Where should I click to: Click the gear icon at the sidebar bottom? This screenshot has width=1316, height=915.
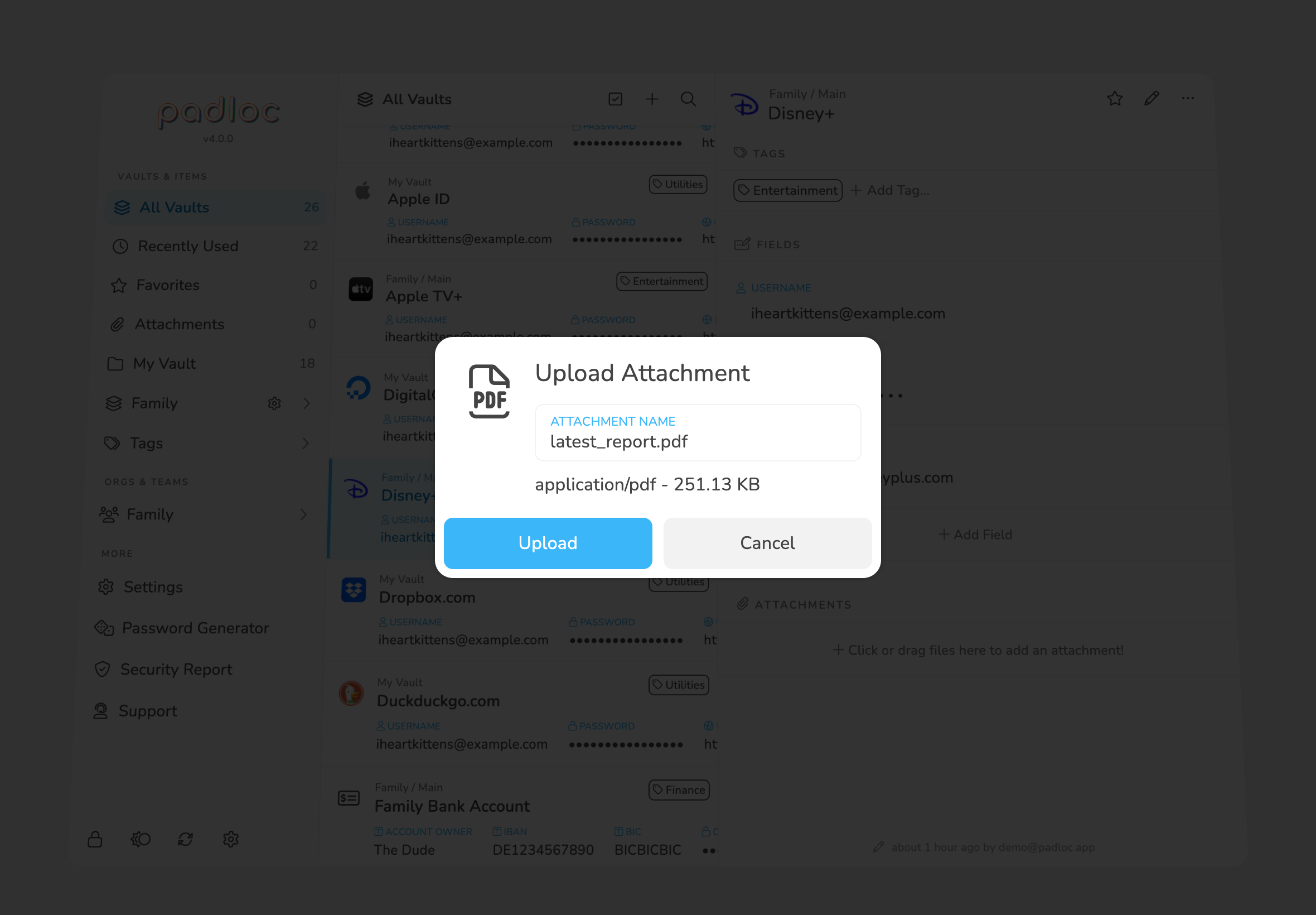coord(231,839)
